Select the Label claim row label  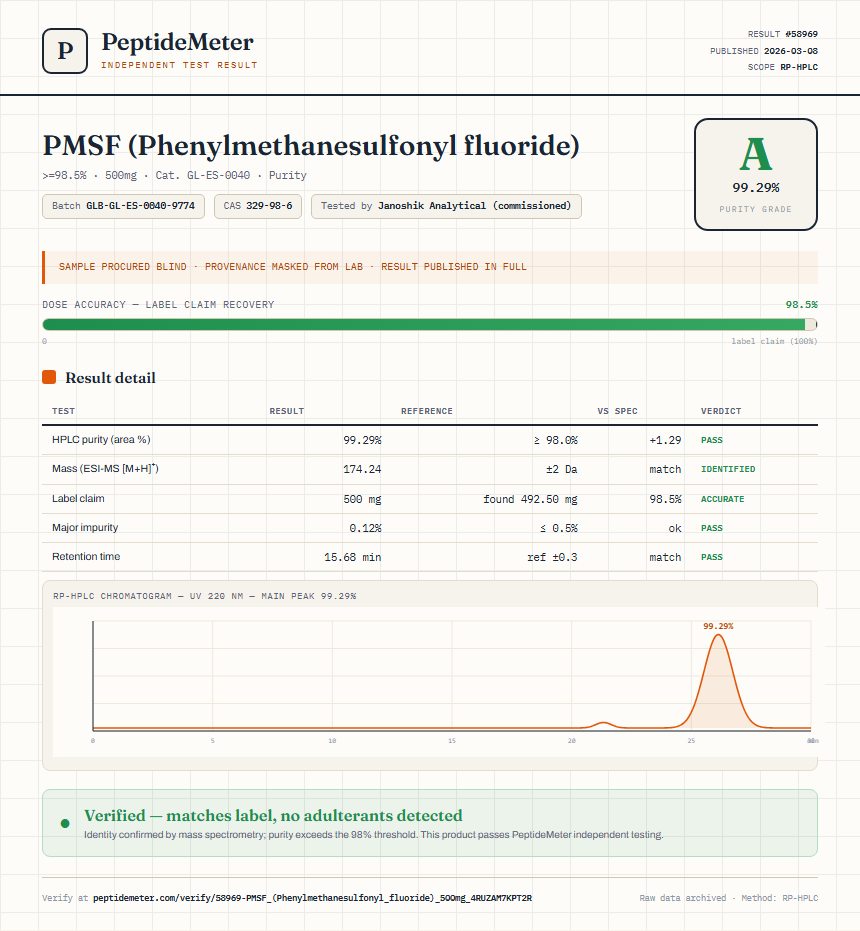(78, 498)
